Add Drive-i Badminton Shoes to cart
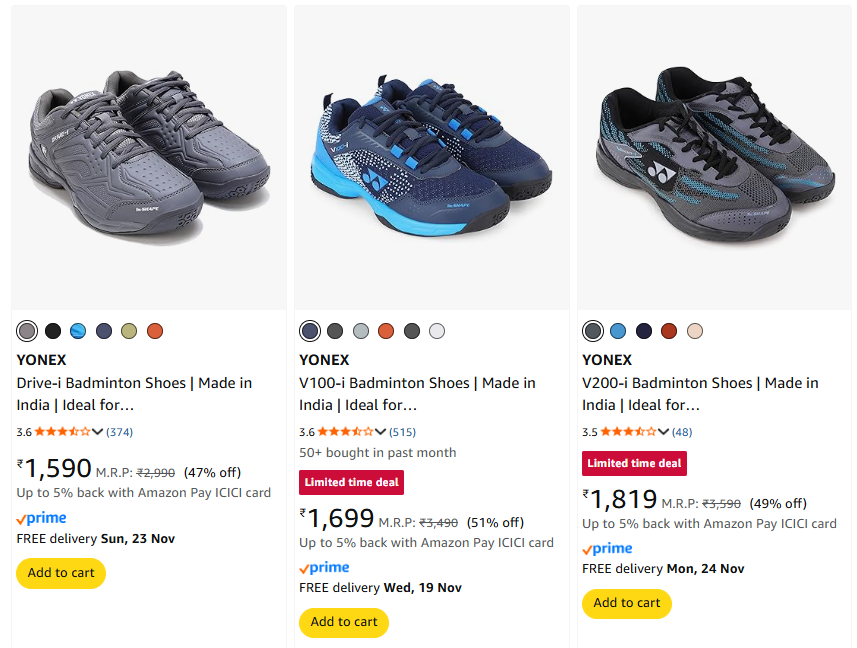 [x=61, y=573]
